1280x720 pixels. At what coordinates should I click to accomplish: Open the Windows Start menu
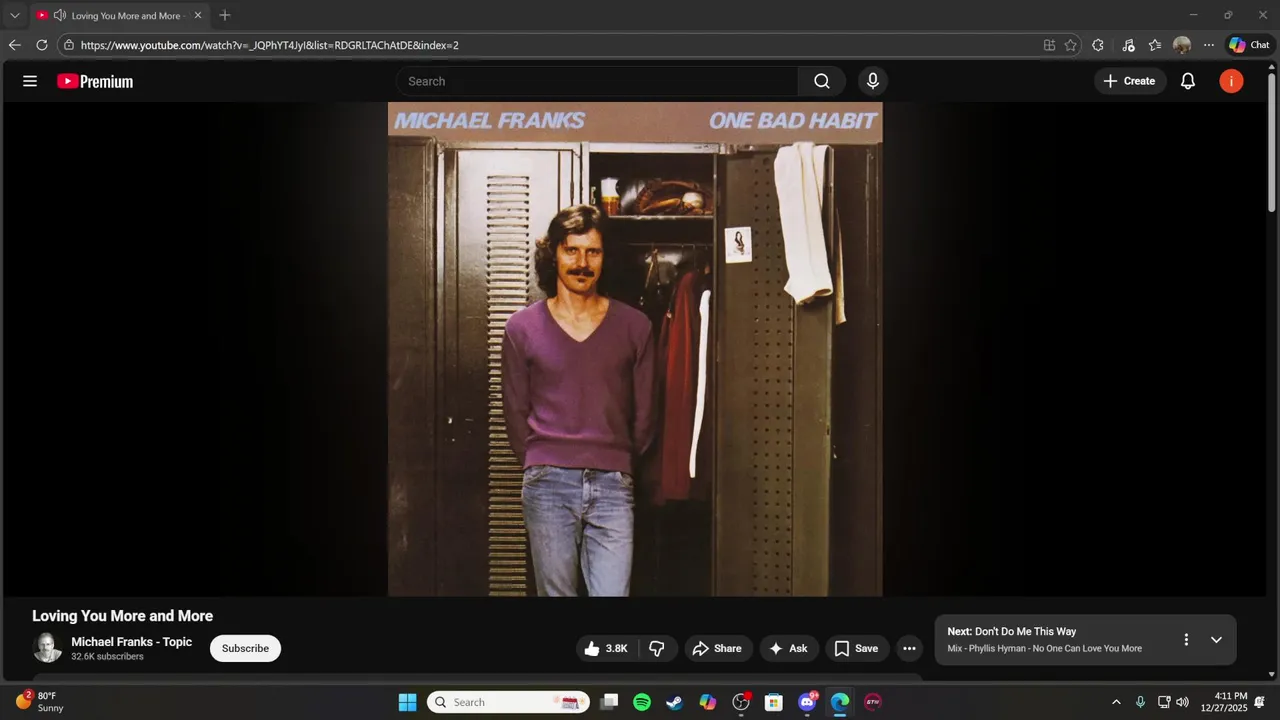(x=407, y=702)
